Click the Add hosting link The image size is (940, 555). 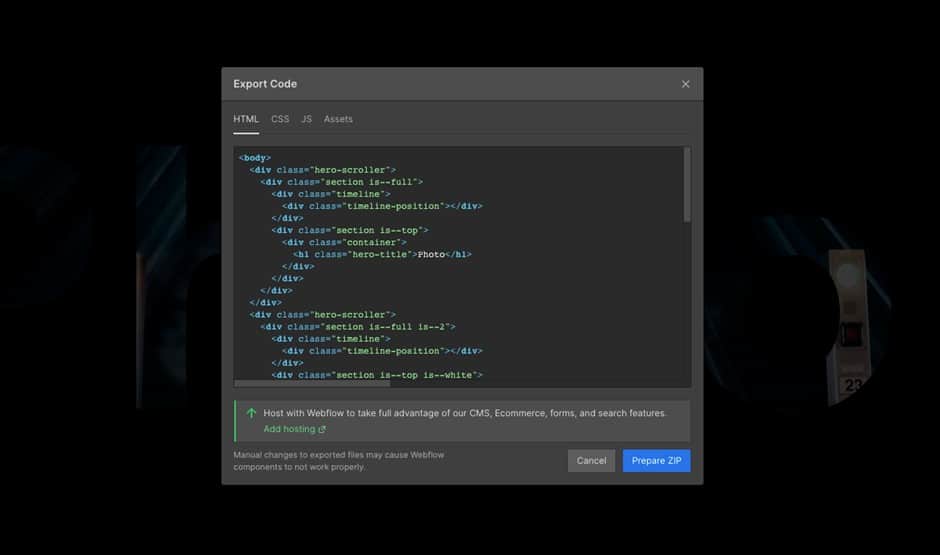(289, 429)
